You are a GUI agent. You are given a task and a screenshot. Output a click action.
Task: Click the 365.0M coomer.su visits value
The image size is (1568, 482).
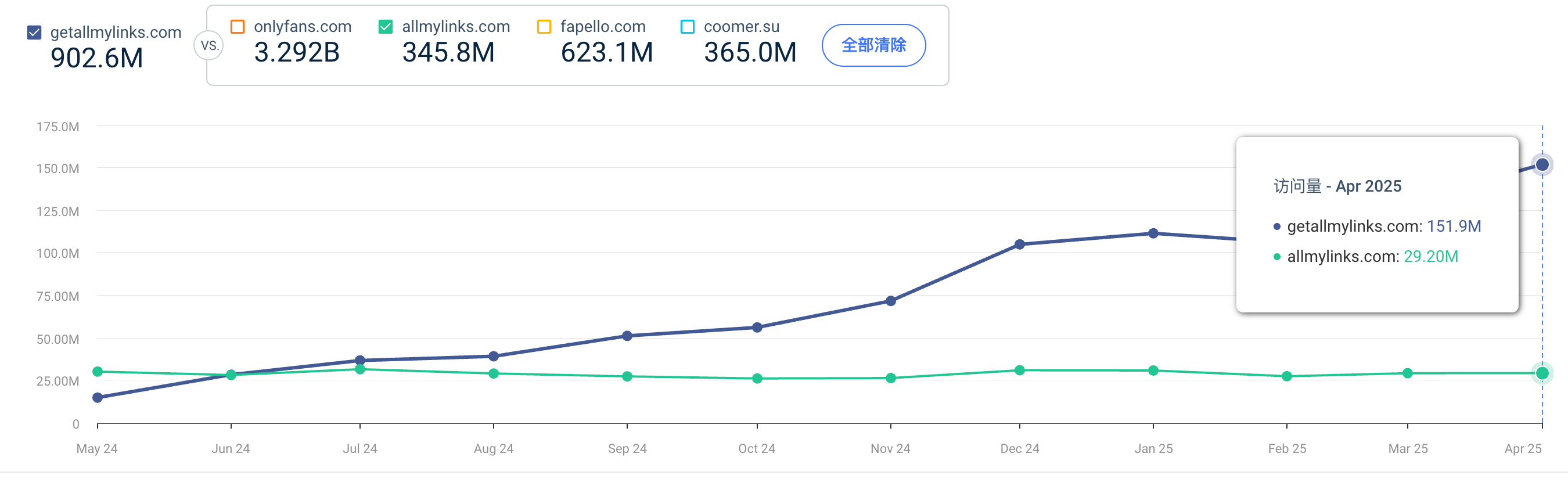pyautogui.click(x=750, y=52)
